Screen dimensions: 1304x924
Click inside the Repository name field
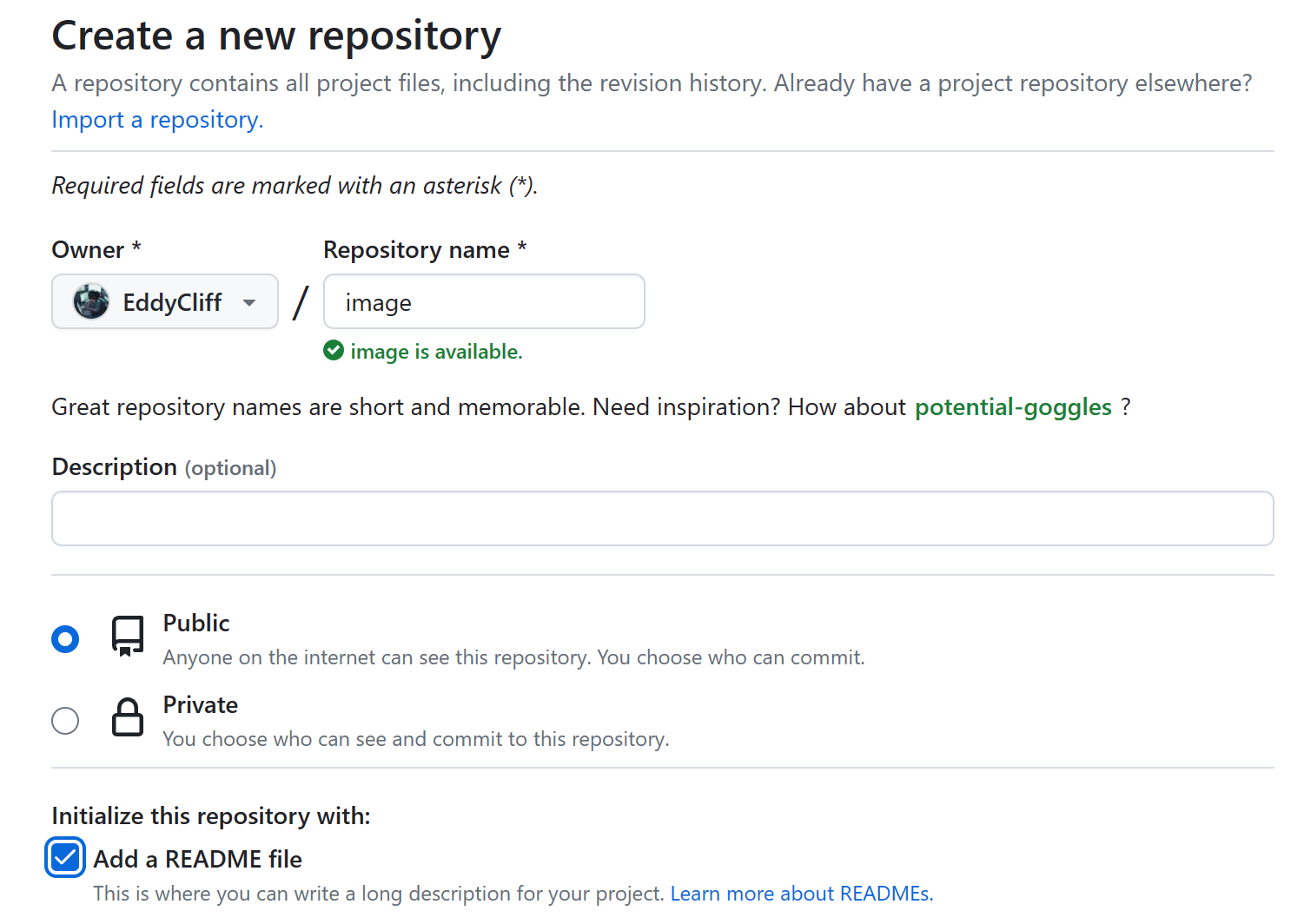click(483, 301)
